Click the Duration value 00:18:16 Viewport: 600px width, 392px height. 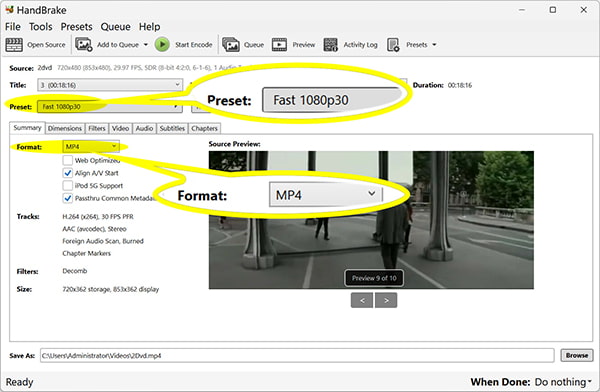(x=460, y=85)
